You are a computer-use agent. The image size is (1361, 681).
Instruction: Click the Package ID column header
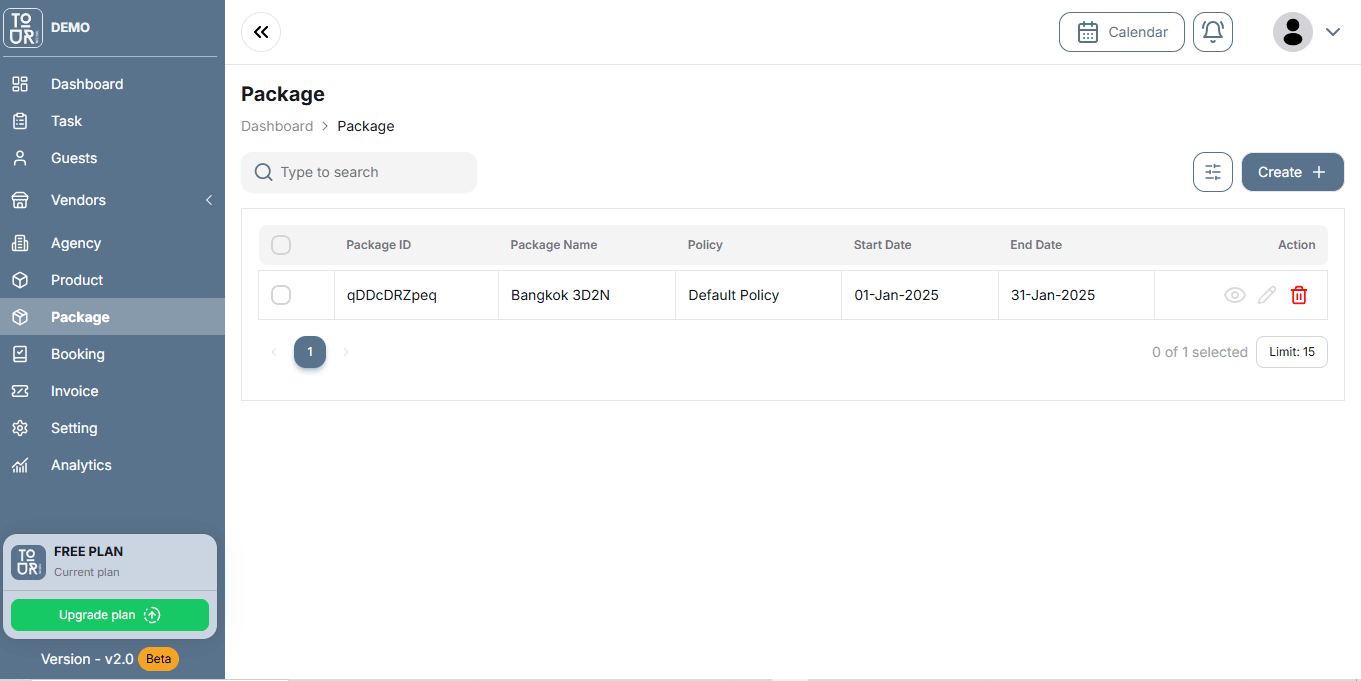coord(378,245)
